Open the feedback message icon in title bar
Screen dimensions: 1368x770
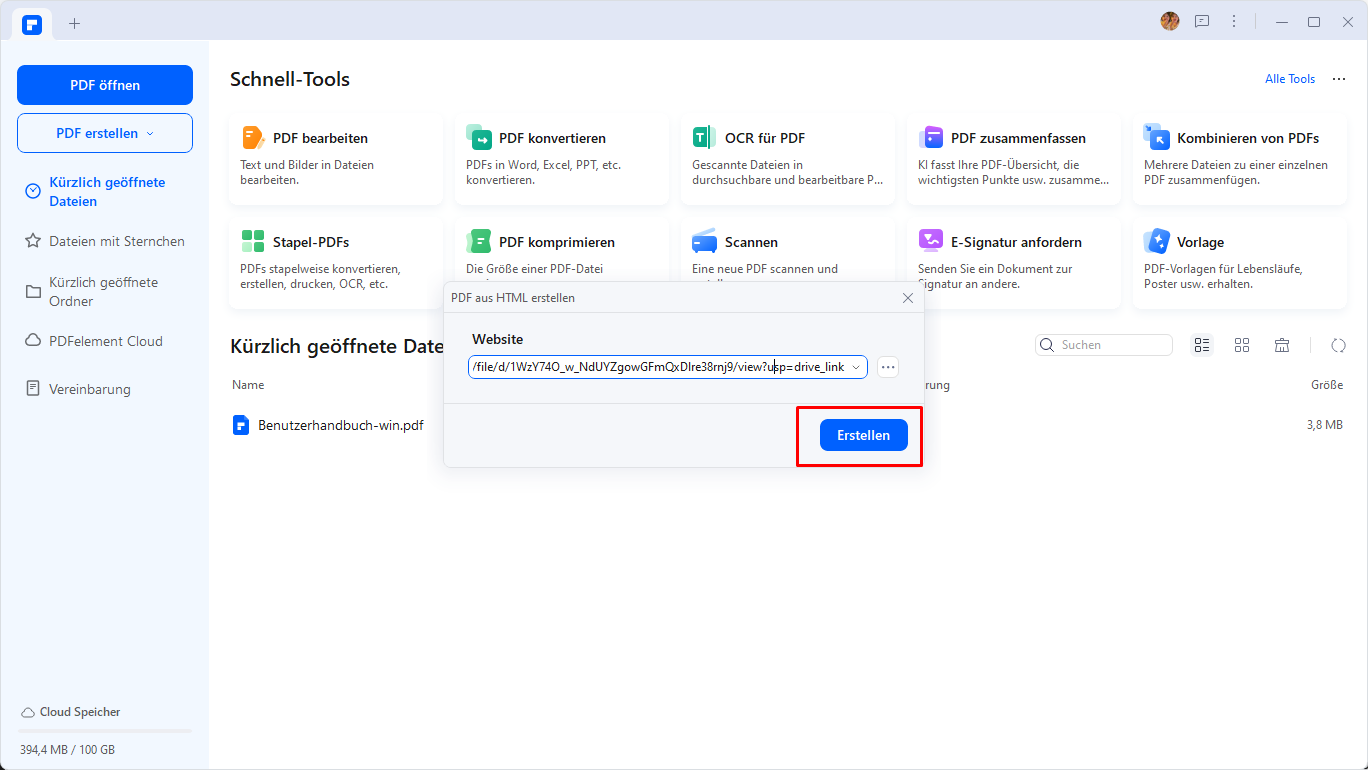1202,21
